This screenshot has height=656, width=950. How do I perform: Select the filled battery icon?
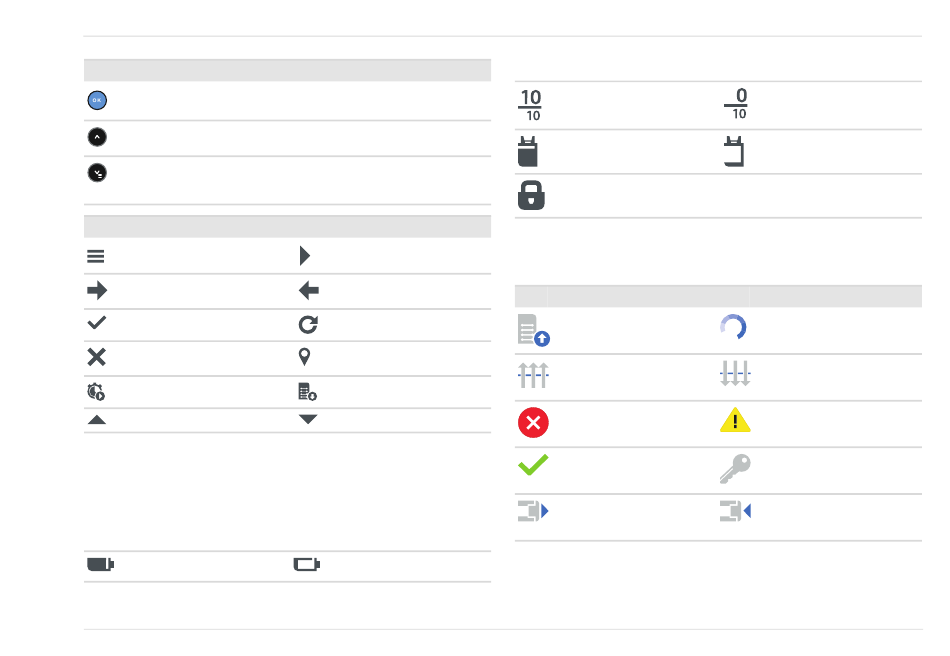(x=101, y=565)
